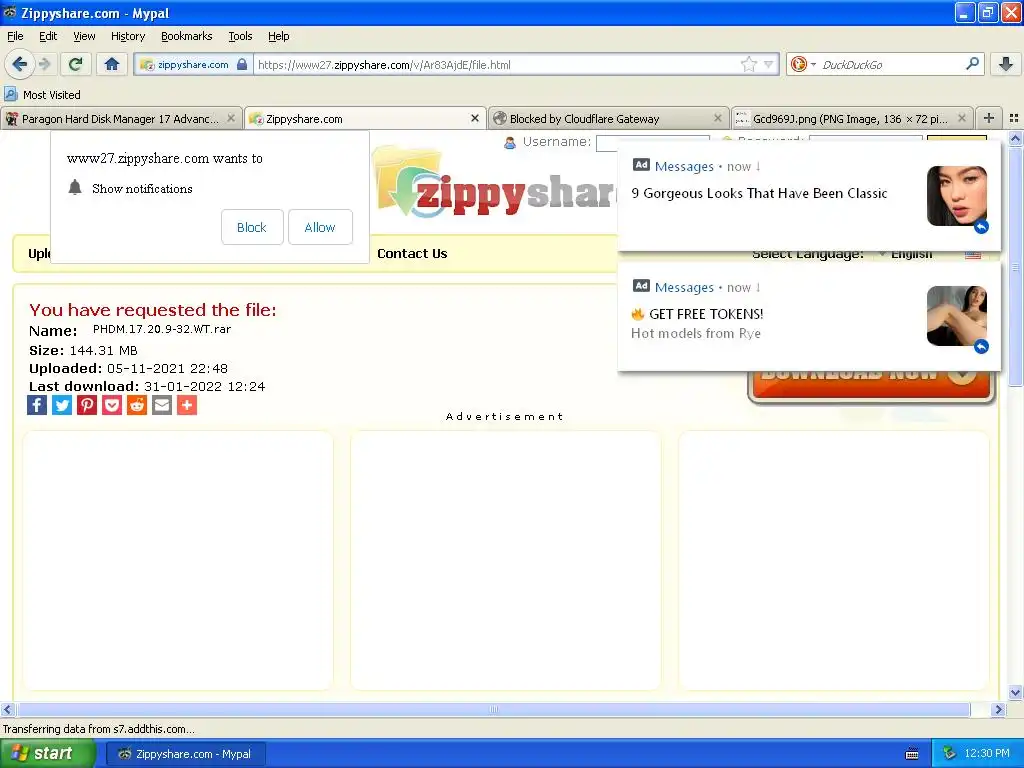
Task: Go back with the Back arrow button
Action: click(19, 64)
